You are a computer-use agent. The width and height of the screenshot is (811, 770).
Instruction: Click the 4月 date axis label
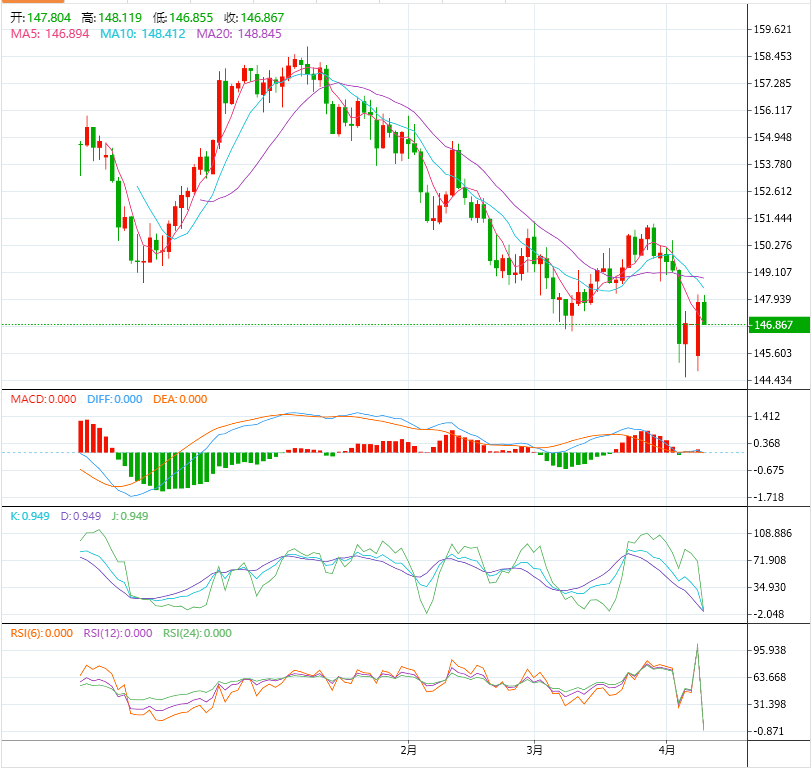(667, 749)
